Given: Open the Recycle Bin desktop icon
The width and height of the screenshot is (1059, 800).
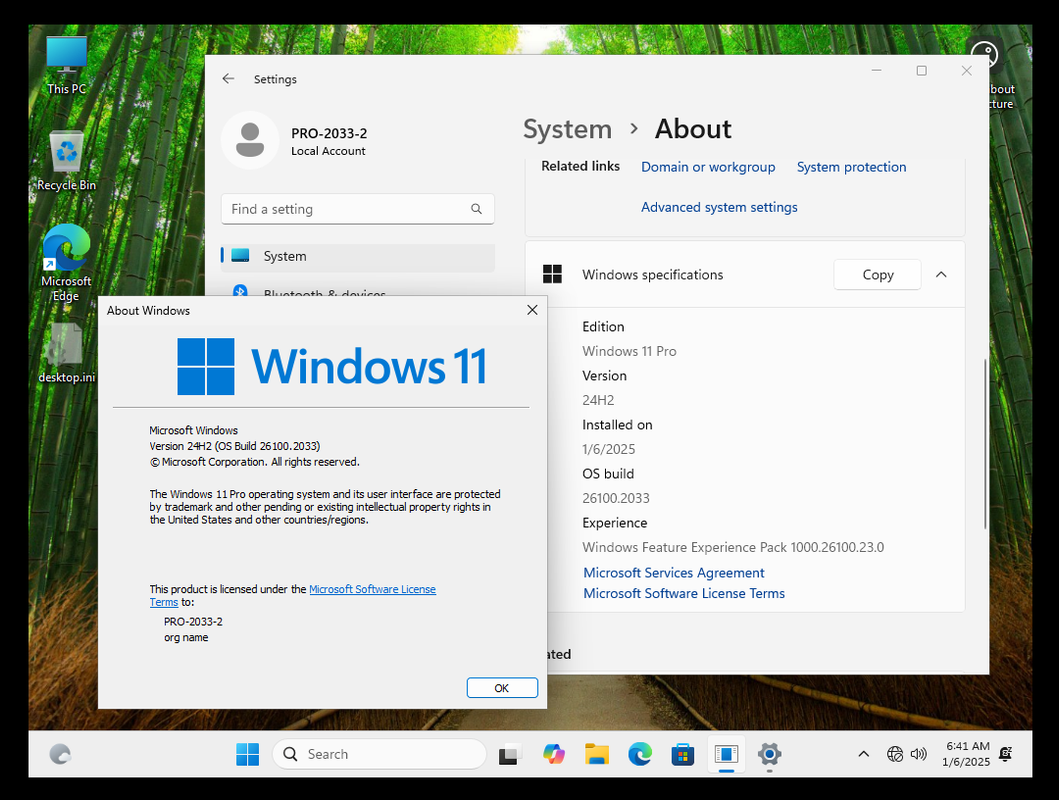Looking at the screenshot, I should pos(66,161).
